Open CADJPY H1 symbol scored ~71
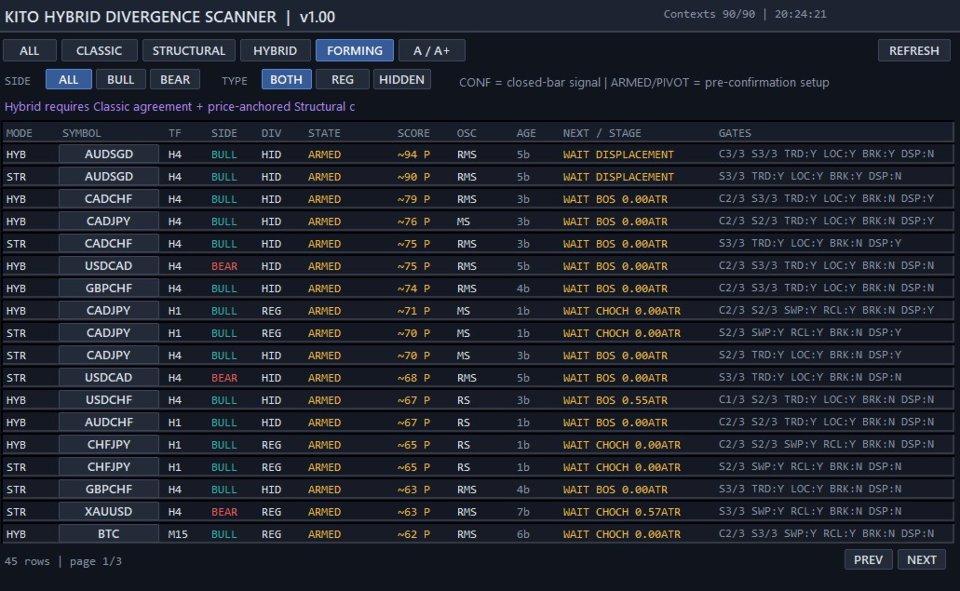The image size is (960, 591). 108,311
